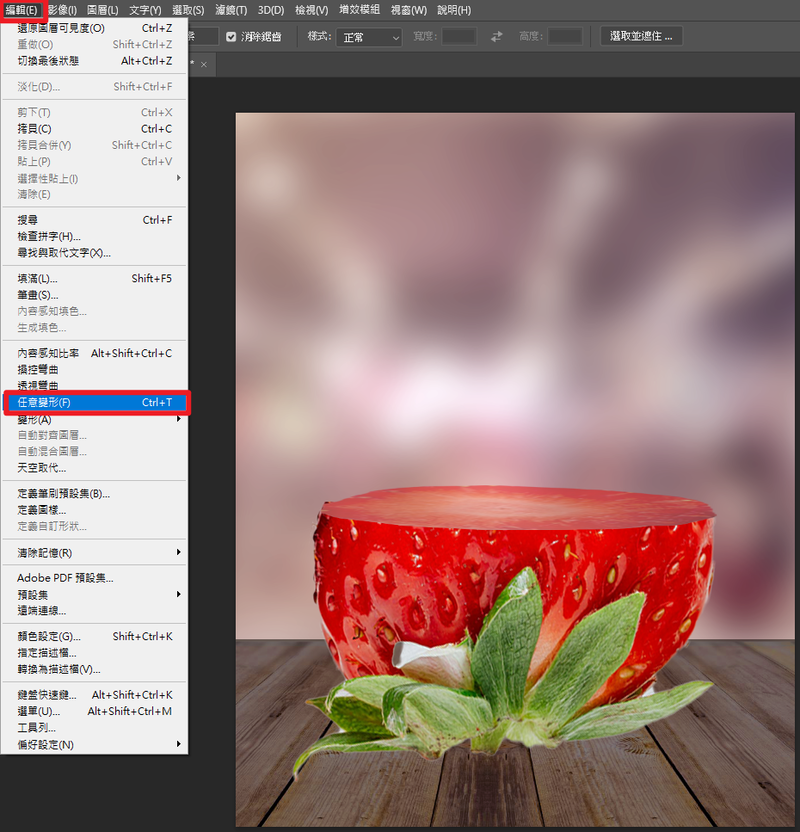Image resolution: width=800 pixels, height=832 pixels.
Task: Expand the 變形(A) Transform submenu
Action: pyautogui.click(x=94, y=419)
